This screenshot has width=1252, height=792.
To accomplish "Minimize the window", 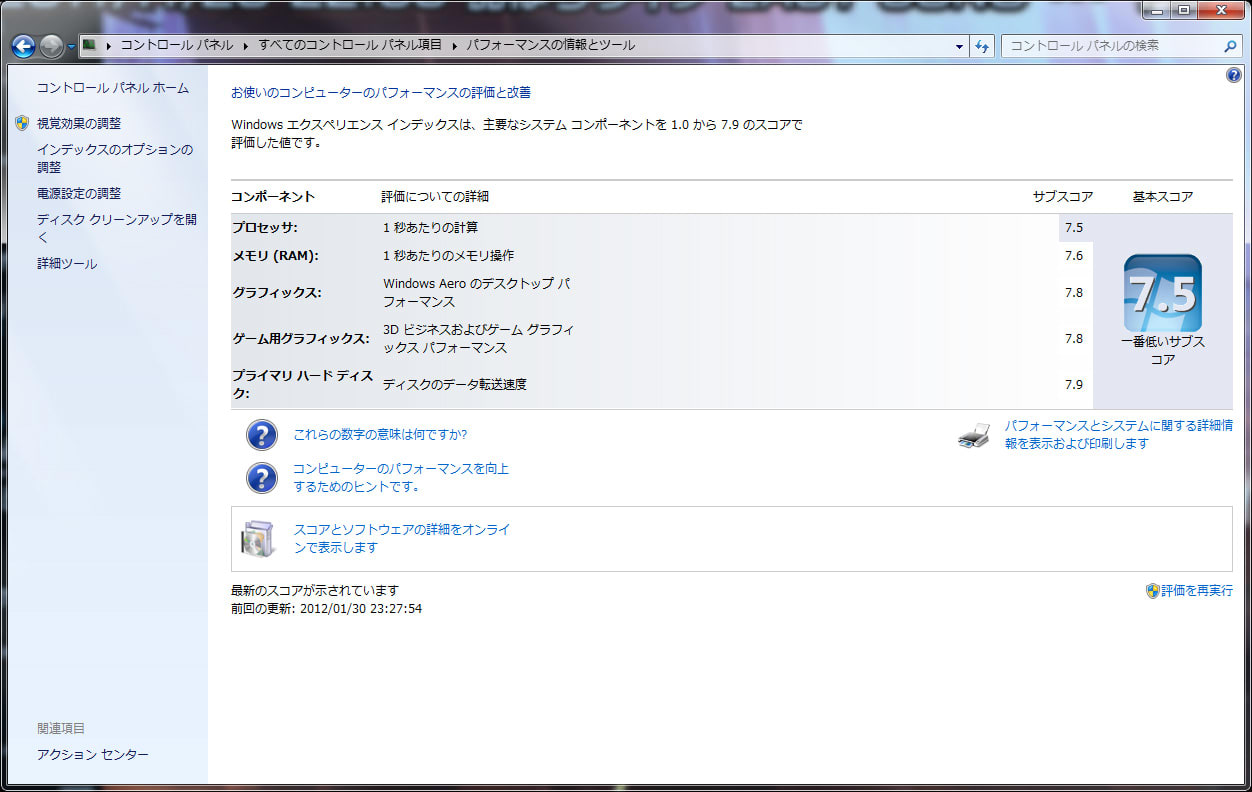I will pyautogui.click(x=1158, y=9).
